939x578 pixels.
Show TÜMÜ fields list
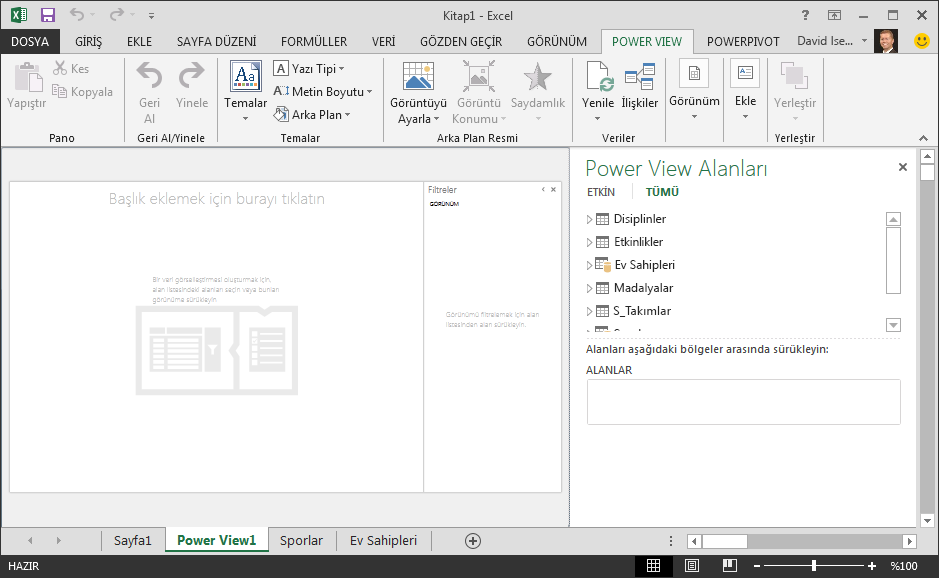662,192
